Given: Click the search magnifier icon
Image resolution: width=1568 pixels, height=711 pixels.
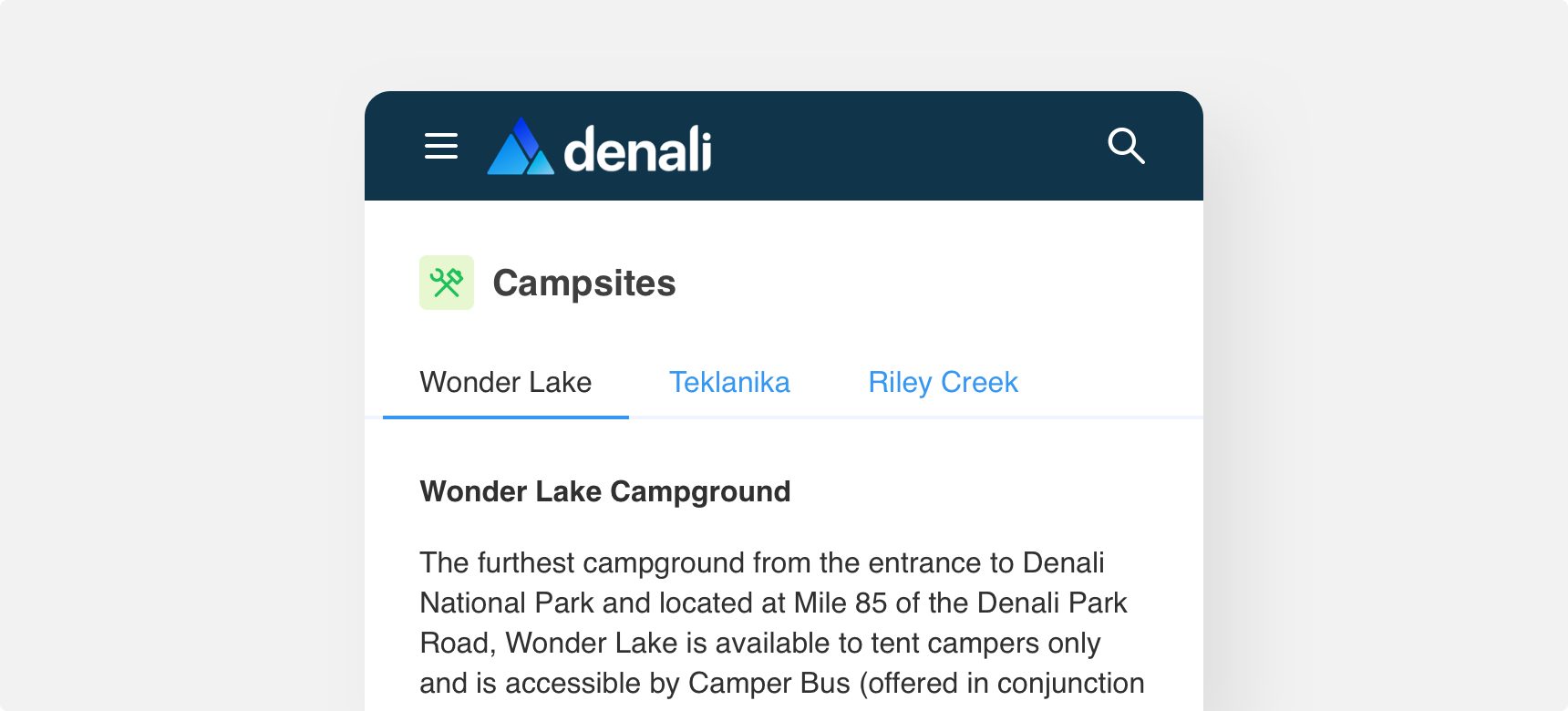Looking at the screenshot, I should pos(1126,146).
